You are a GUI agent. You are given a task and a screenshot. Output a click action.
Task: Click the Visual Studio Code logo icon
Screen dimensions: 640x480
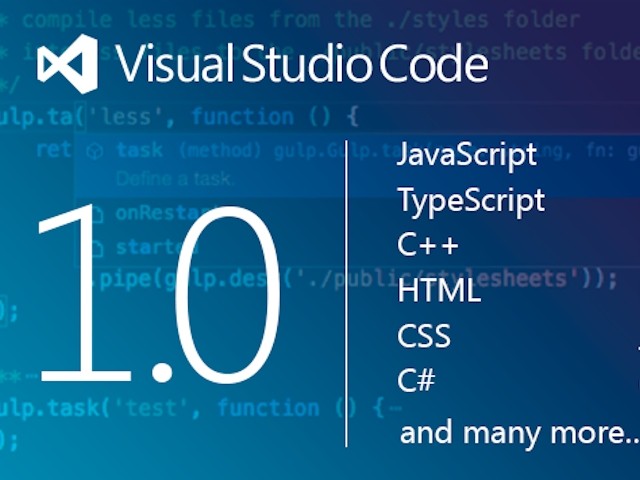tap(67, 64)
